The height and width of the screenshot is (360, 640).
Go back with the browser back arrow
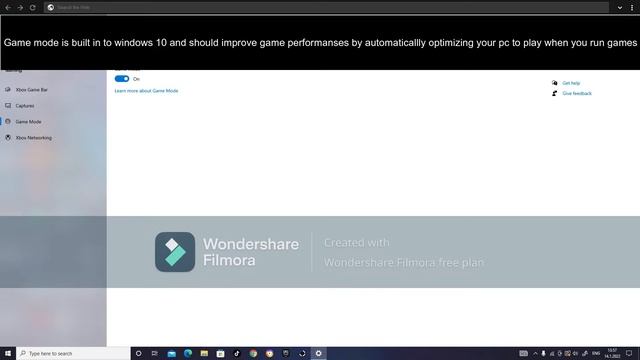tap(8, 7)
